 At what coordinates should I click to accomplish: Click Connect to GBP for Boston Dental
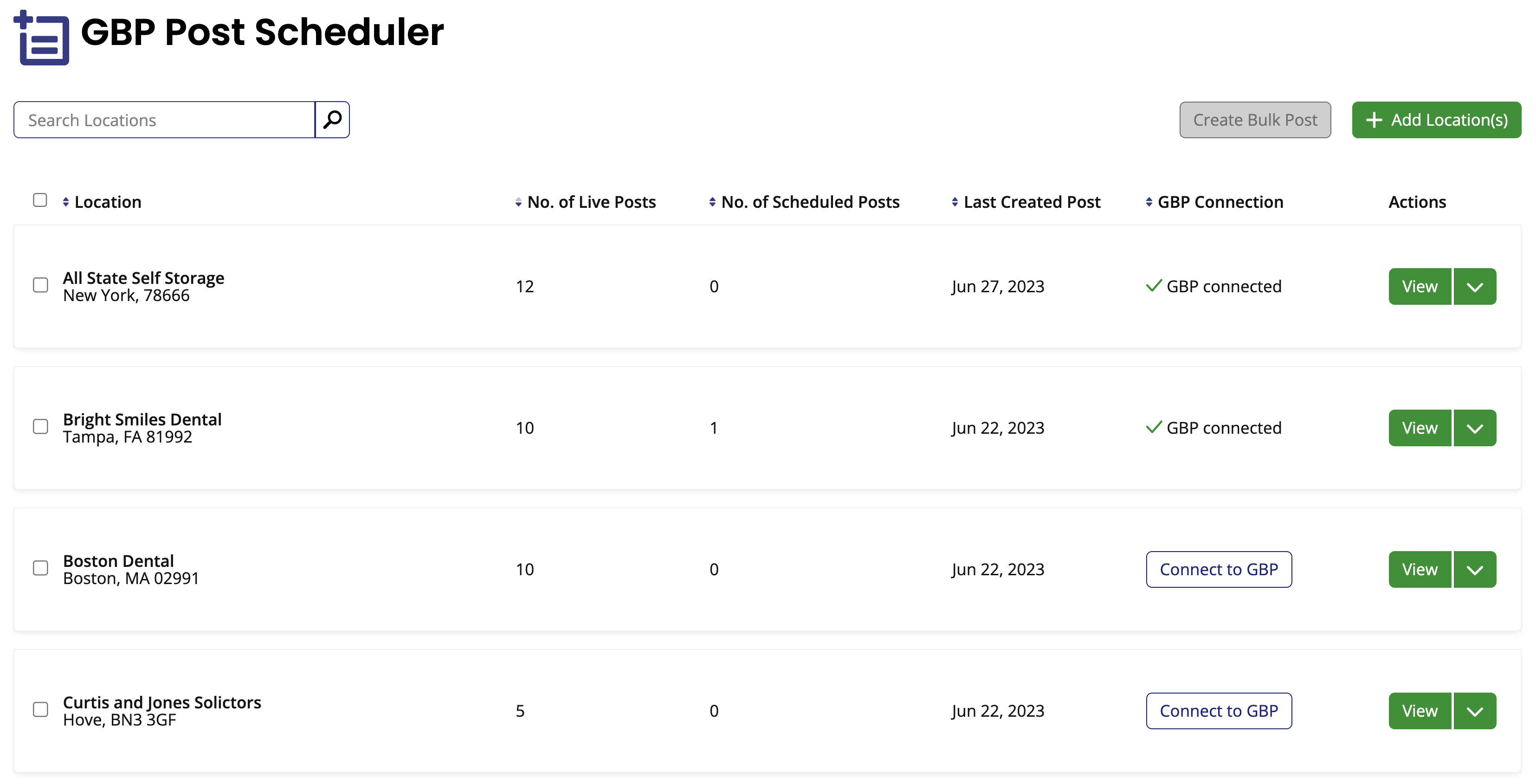tap(1219, 569)
